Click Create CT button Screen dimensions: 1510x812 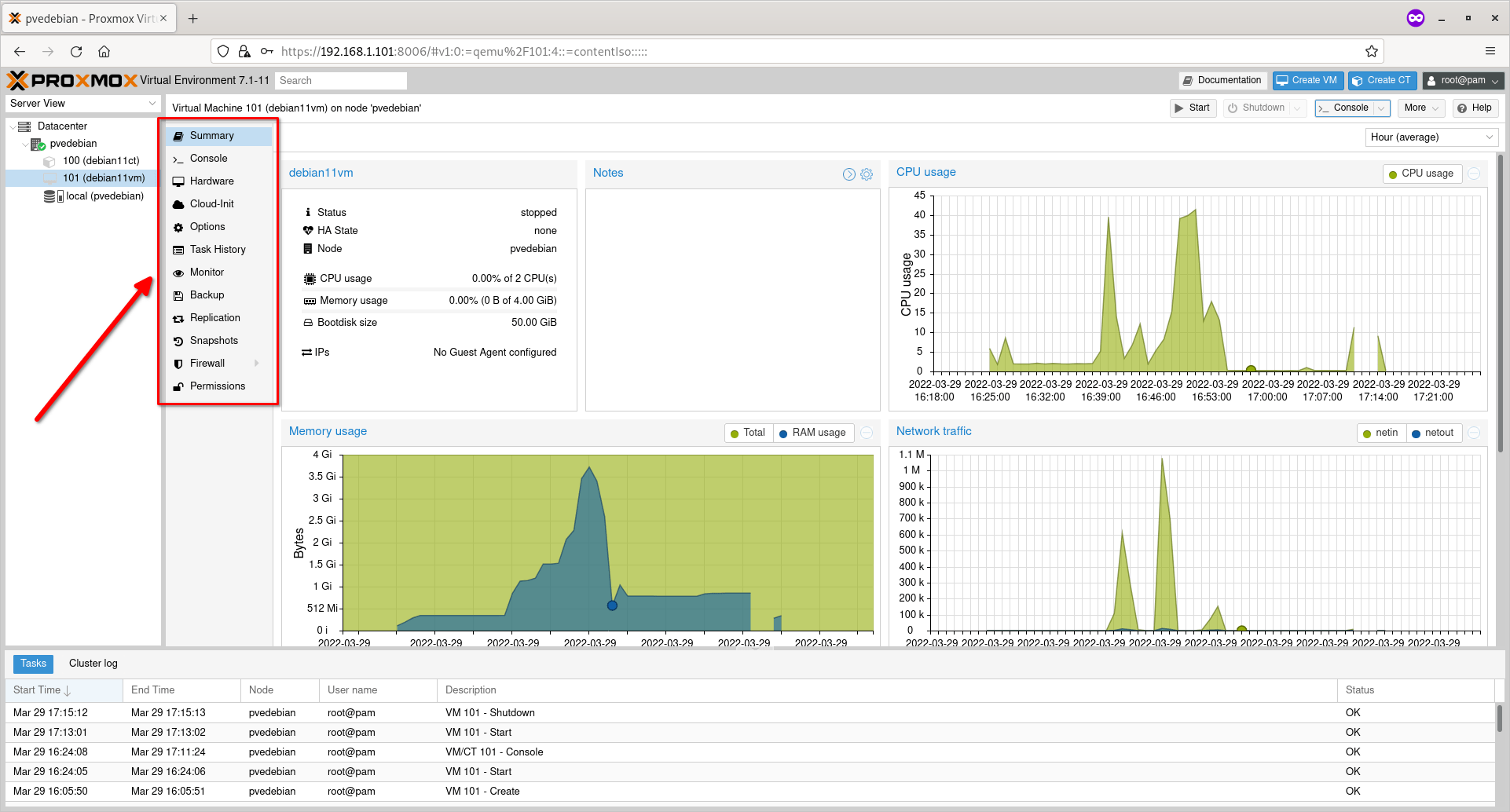point(1382,80)
